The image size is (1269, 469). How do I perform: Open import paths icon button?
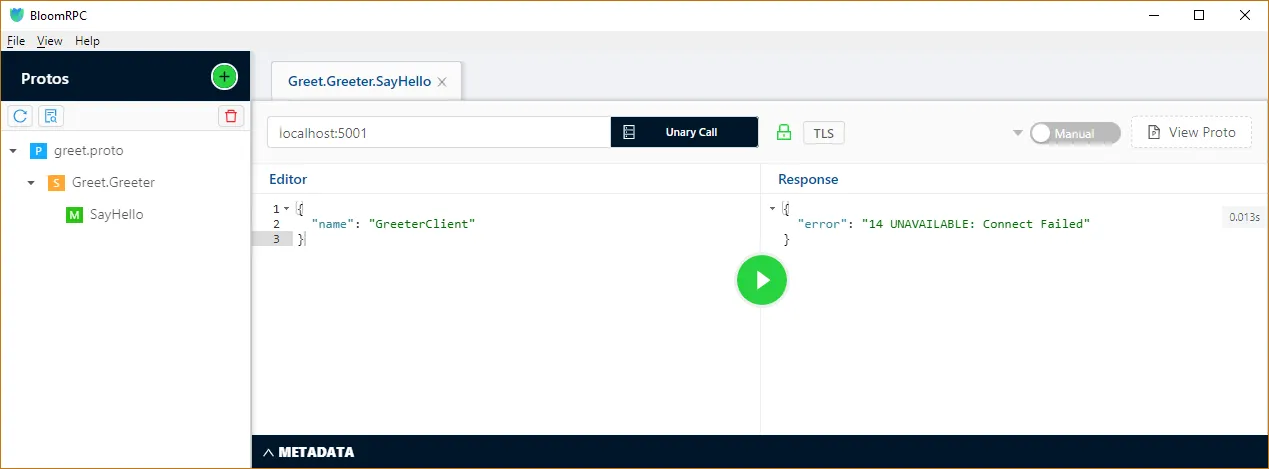click(51, 116)
